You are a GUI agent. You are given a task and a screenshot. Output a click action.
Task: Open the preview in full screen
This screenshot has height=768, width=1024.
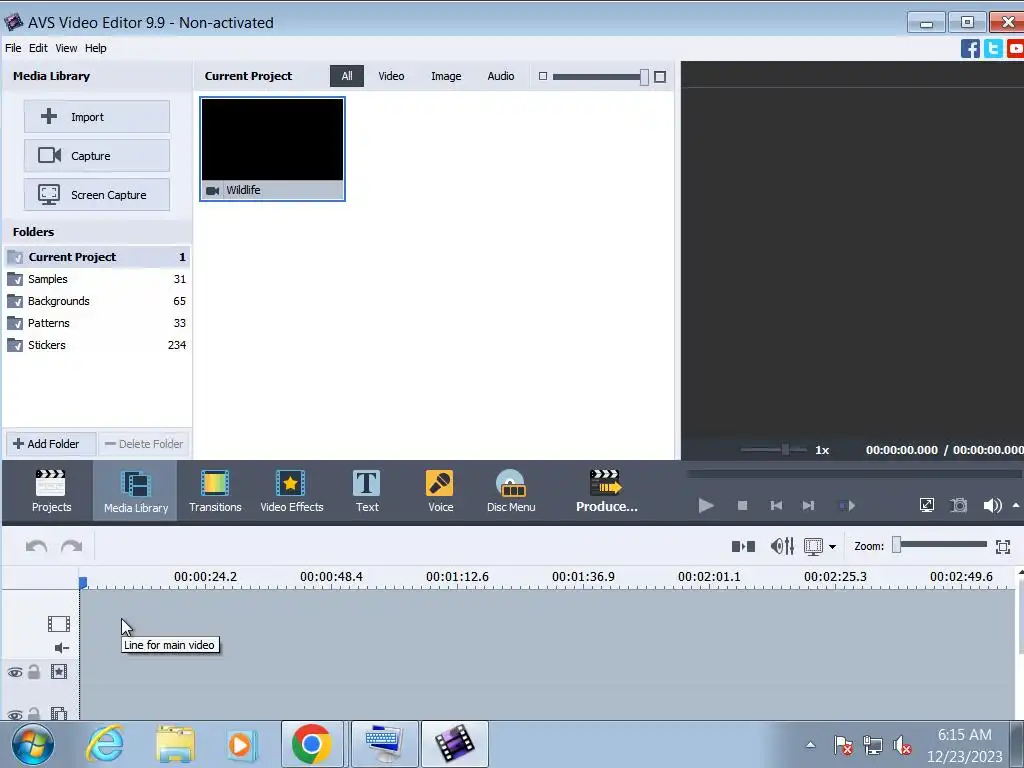[927, 505]
